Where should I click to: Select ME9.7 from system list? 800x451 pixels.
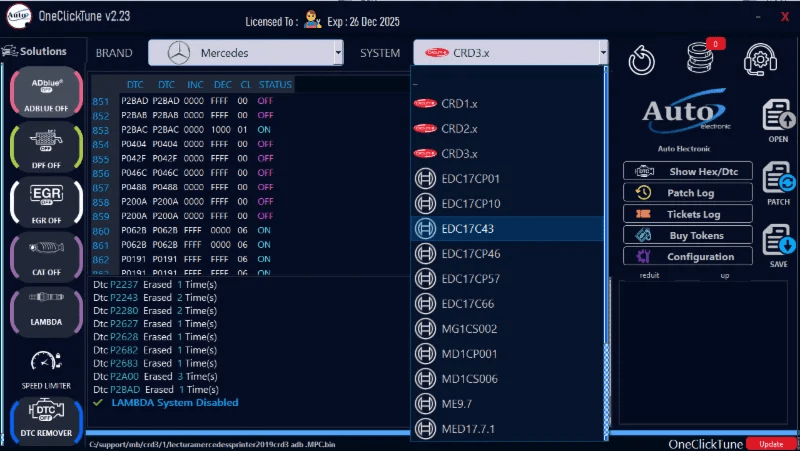coord(508,404)
